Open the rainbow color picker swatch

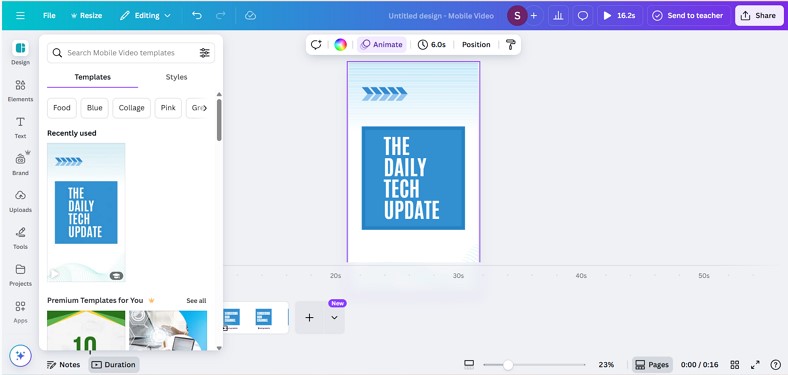340,45
